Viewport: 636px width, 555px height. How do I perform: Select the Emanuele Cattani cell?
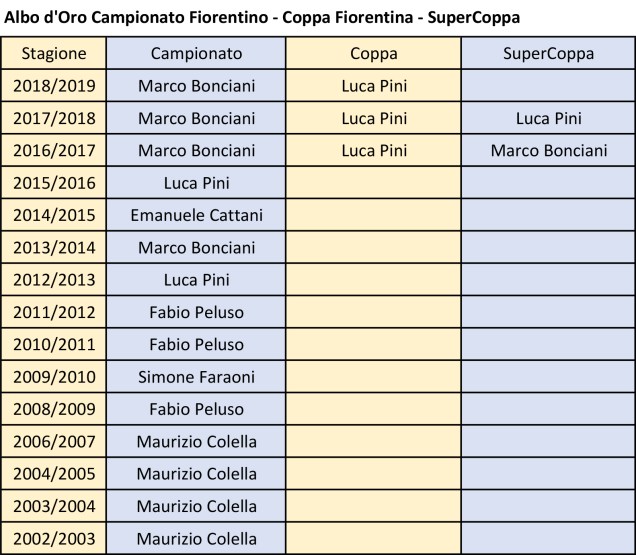pos(196,215)
